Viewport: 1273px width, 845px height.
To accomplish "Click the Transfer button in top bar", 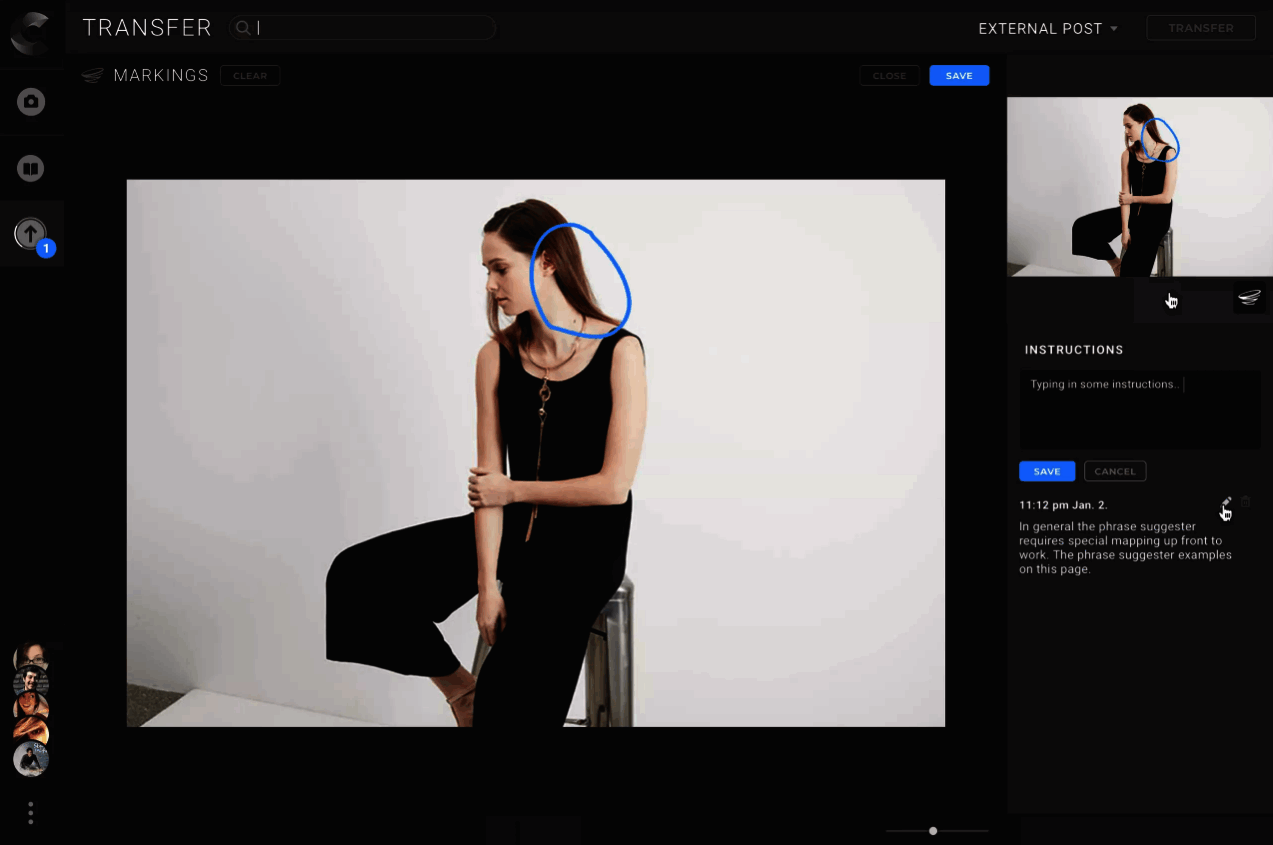I will coord(1201,28).
